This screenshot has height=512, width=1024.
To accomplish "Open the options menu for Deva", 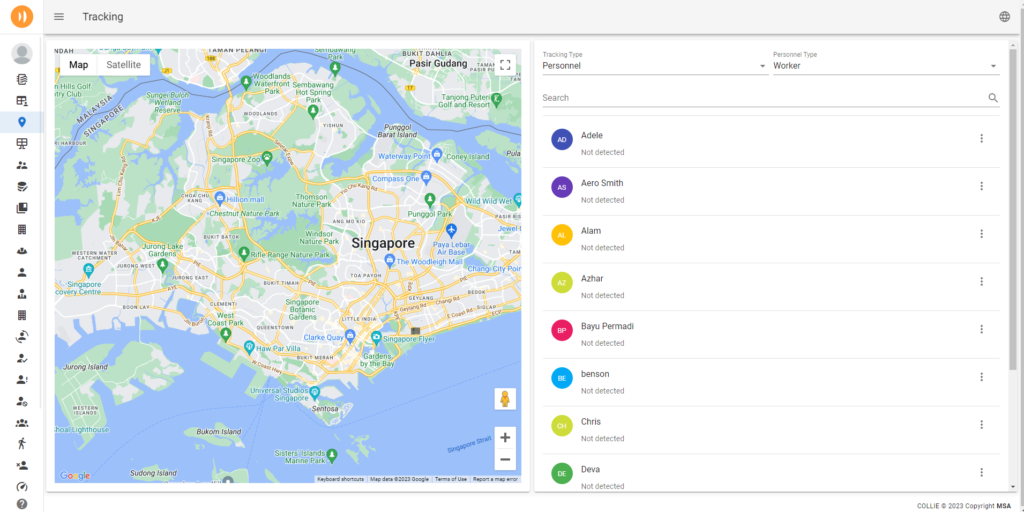I will (981, 472).
